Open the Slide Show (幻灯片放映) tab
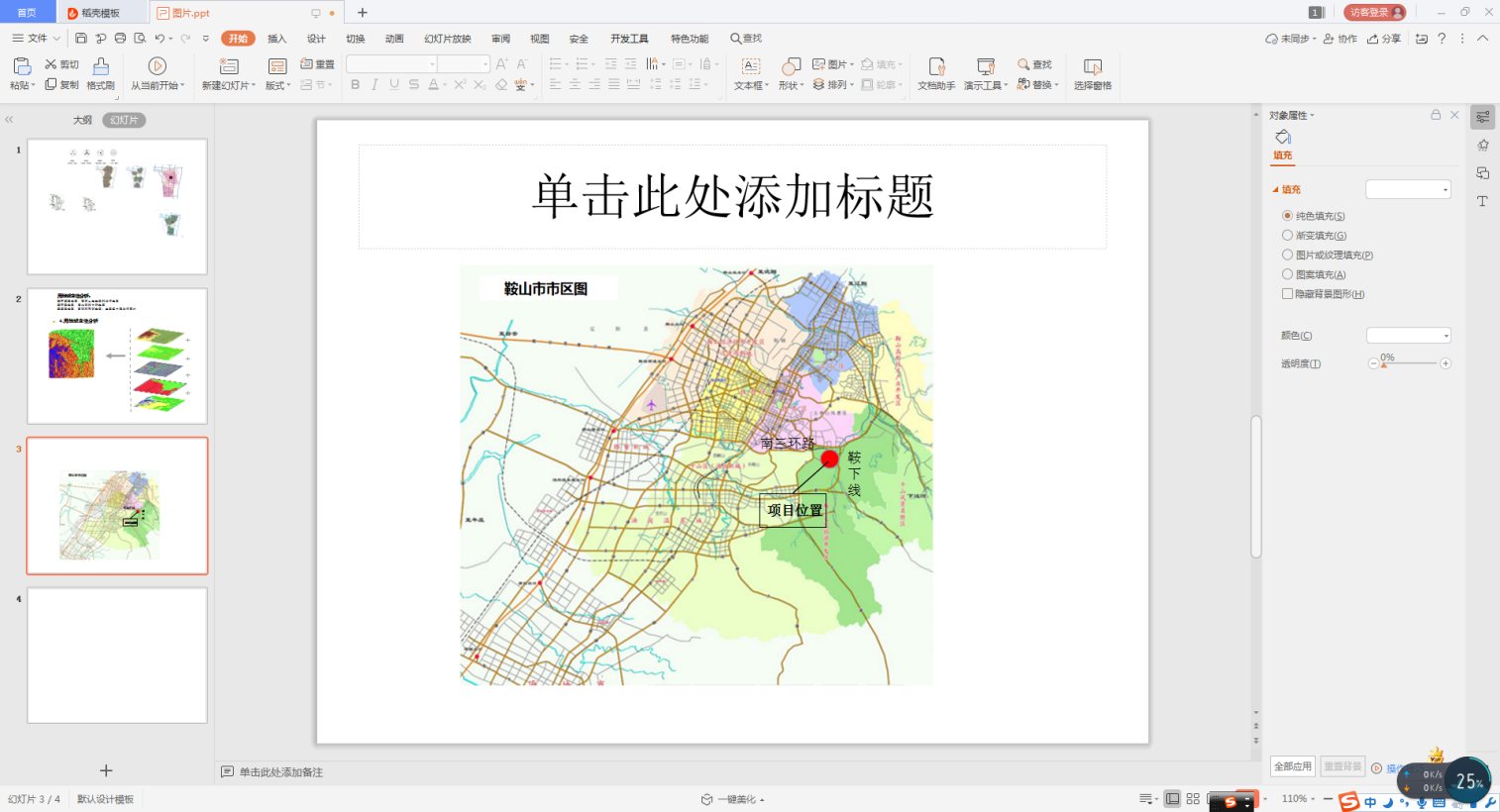Image resolution: width=1500 pixels, height=812 pixels. click(448, 39)
